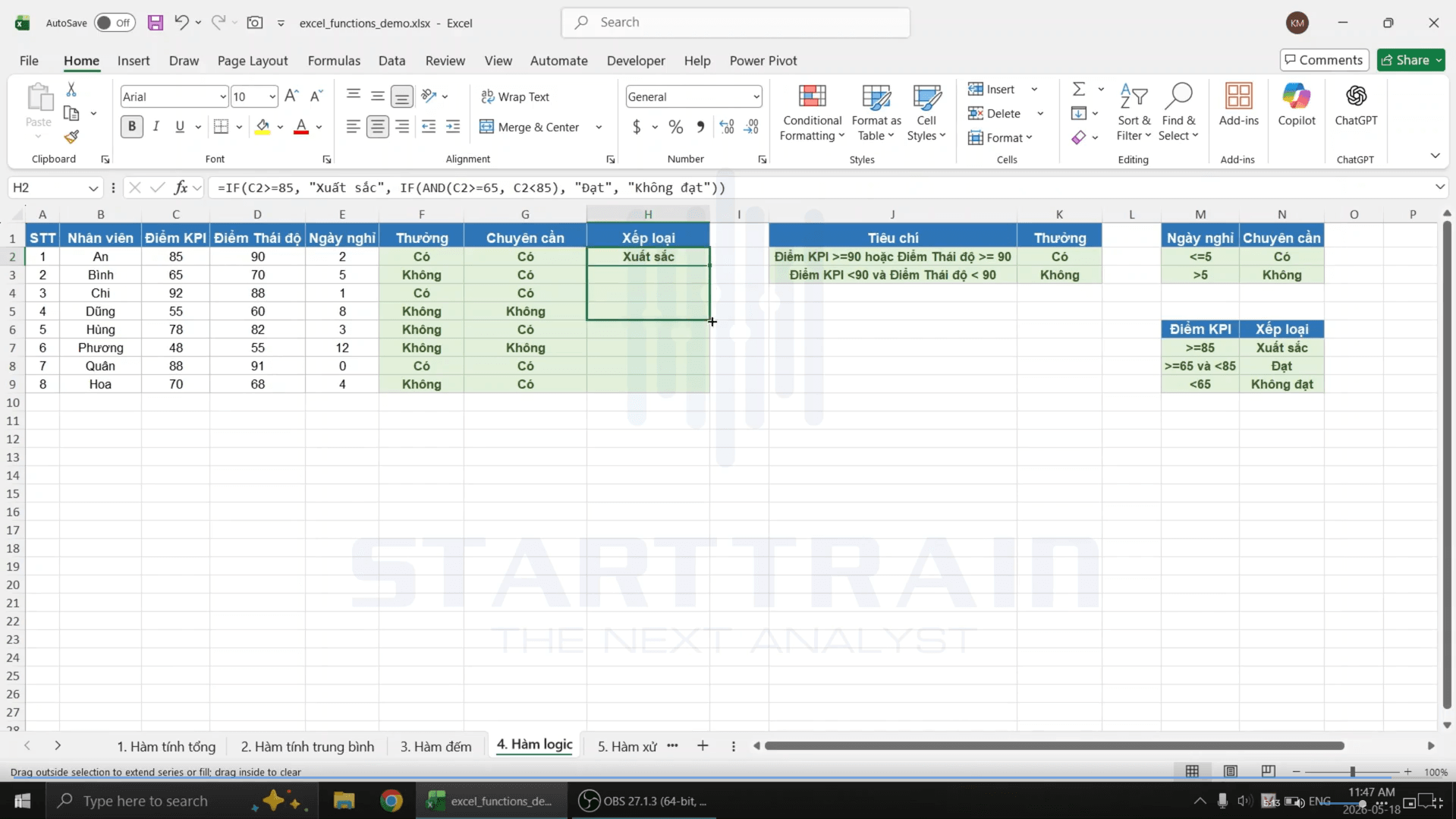Click the Align Left icon
This screenshot has width=1456, height=819.
coord(353,127)
